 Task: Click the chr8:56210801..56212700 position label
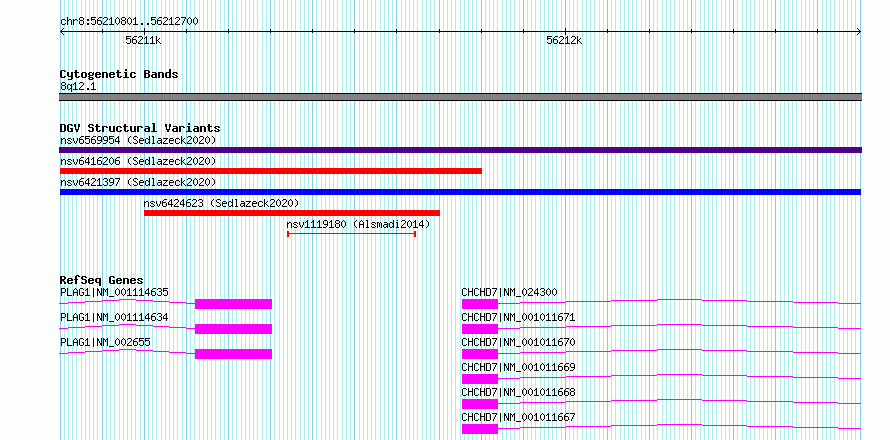pos(129,22)
